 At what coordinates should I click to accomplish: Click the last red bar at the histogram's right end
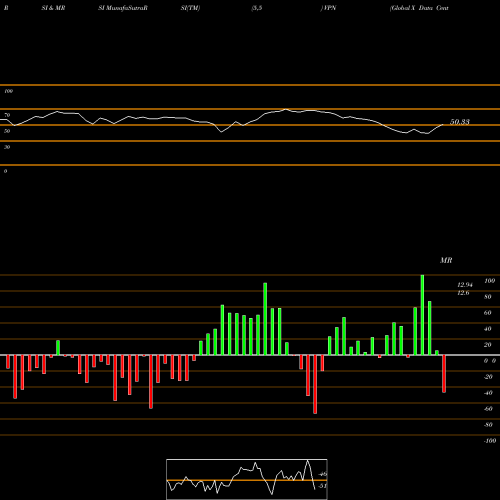[x=444, y=374]
